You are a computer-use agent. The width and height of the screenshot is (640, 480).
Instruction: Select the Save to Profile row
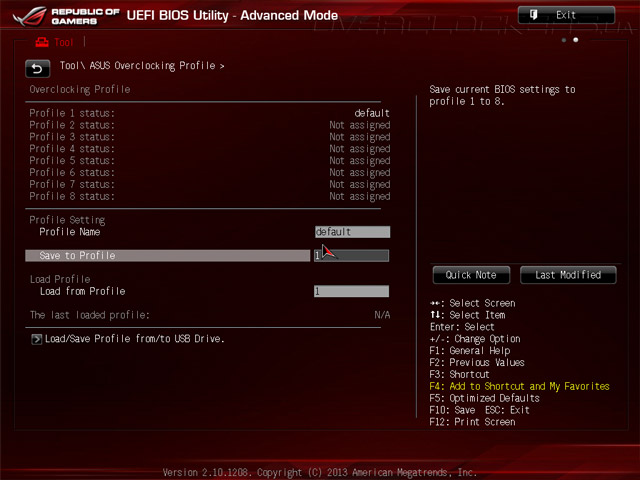167,256
